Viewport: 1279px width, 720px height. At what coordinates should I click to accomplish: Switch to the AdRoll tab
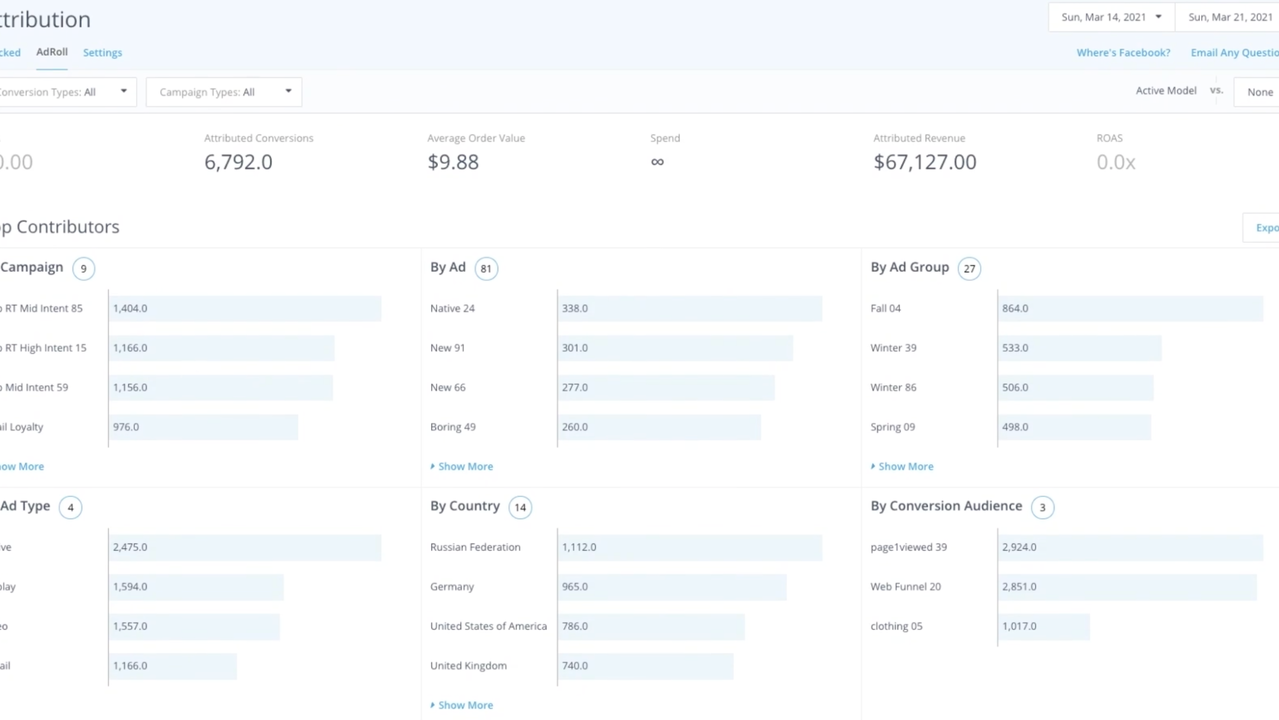pyautogui.click(x=52, y=52)
